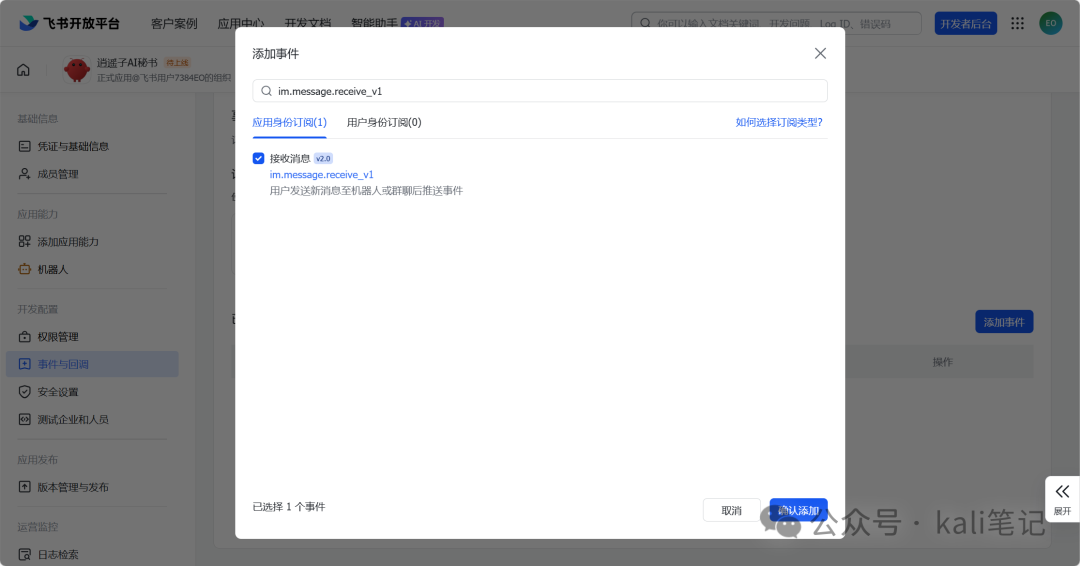Screen dimensions: 1080x566
Task: Click the red app avatar 逍遥子AI秘书
Action: tap(76, 70)
